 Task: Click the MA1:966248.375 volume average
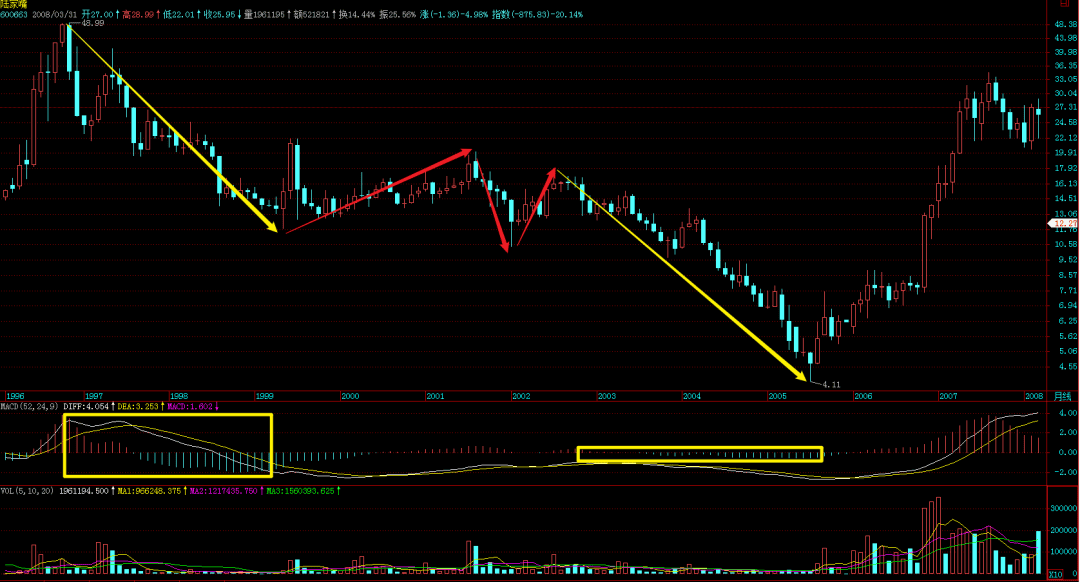[149, 491]
